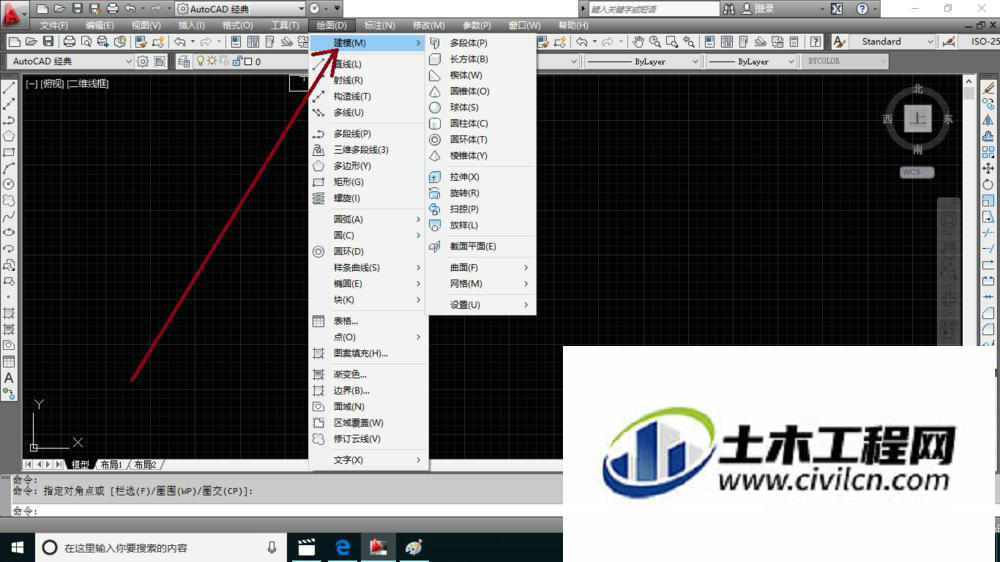
Task: Expand the 圆(C) circle submenu
Action: pos(368,235)
